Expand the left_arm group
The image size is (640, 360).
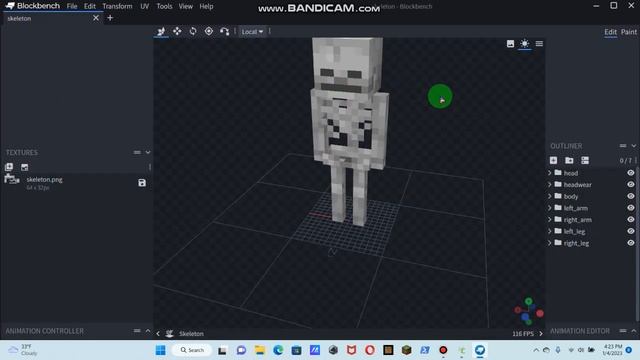click(x=550, y=208)
